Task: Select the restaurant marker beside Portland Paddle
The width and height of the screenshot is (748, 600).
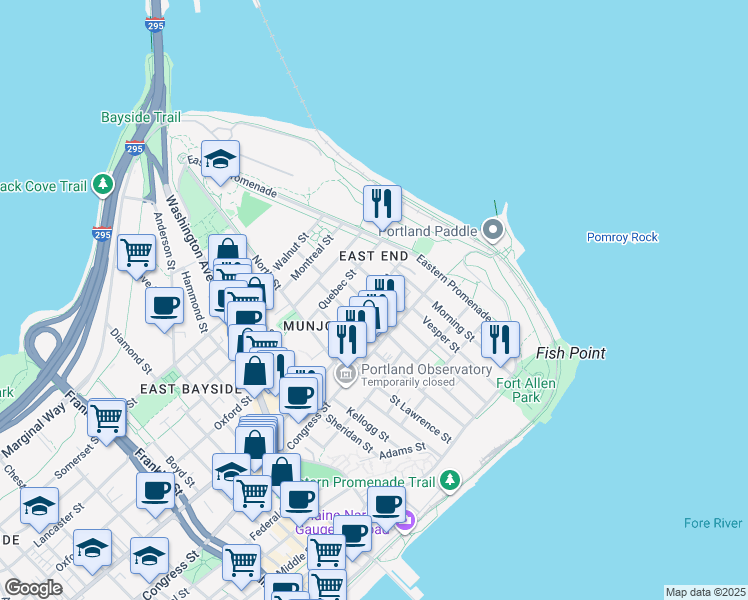Action: tap(382, 205)
